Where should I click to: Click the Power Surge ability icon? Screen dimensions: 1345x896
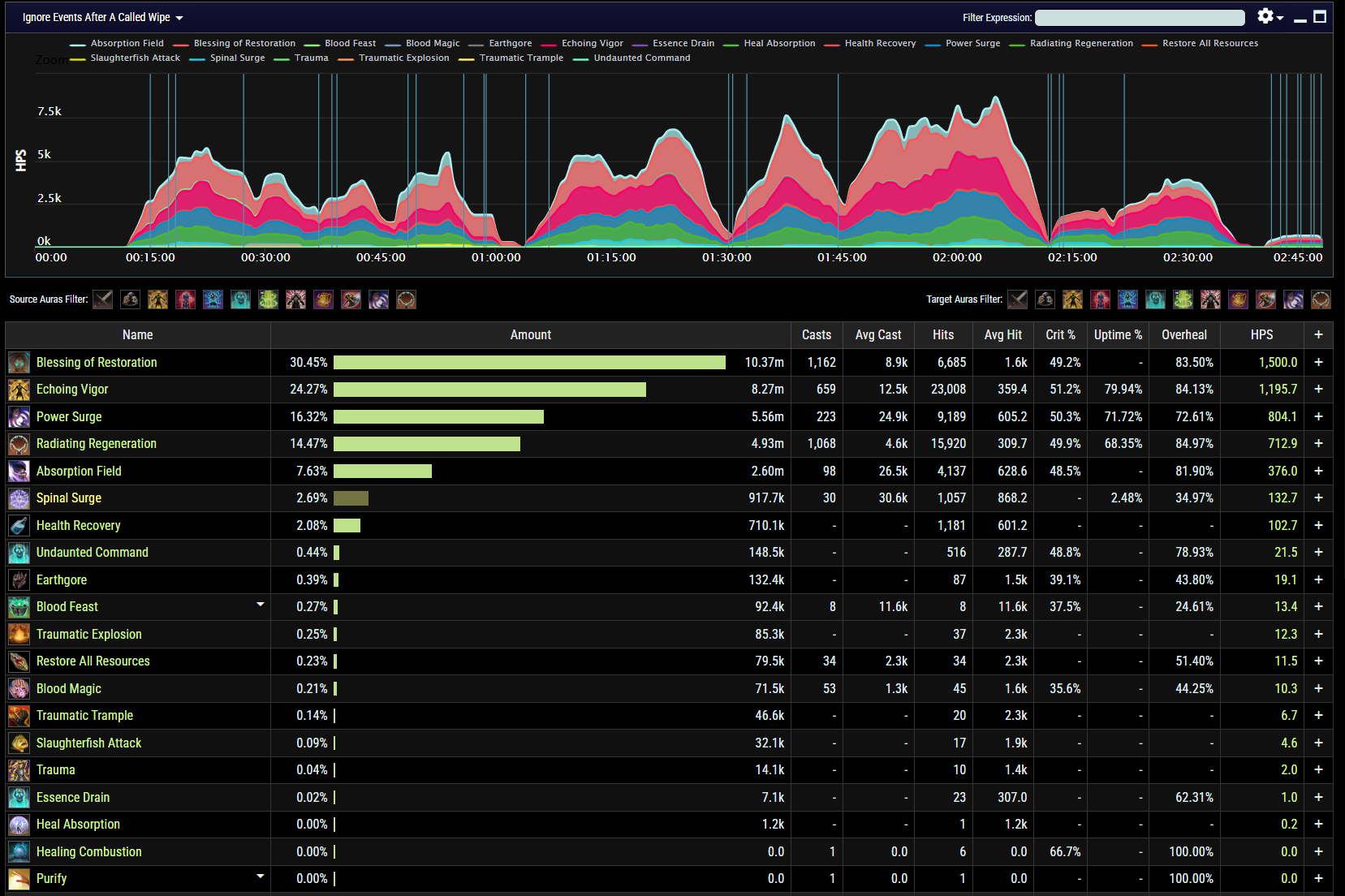[x=19, y=417]
